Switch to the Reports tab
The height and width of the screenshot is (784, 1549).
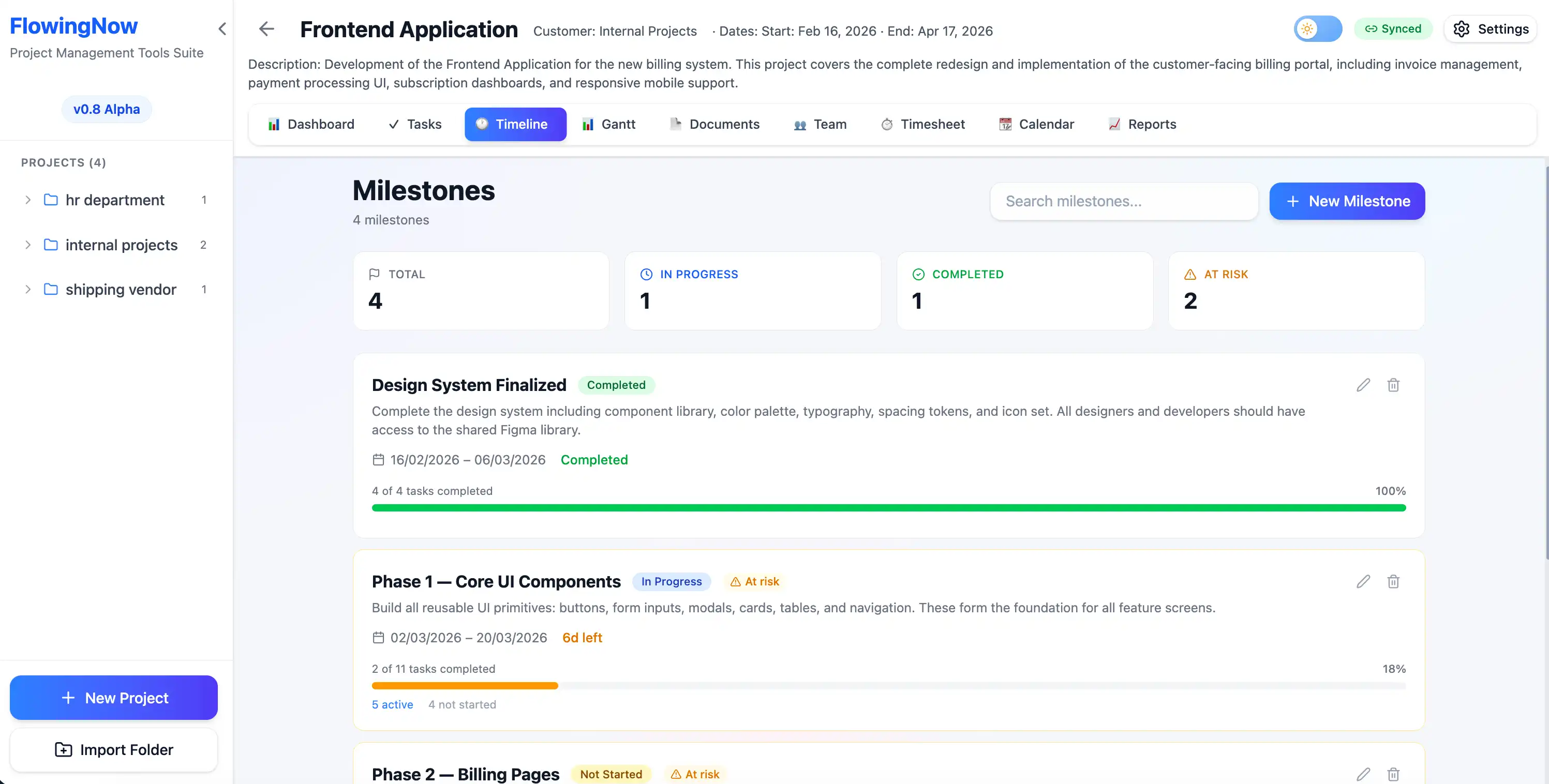pos(1142,124)
